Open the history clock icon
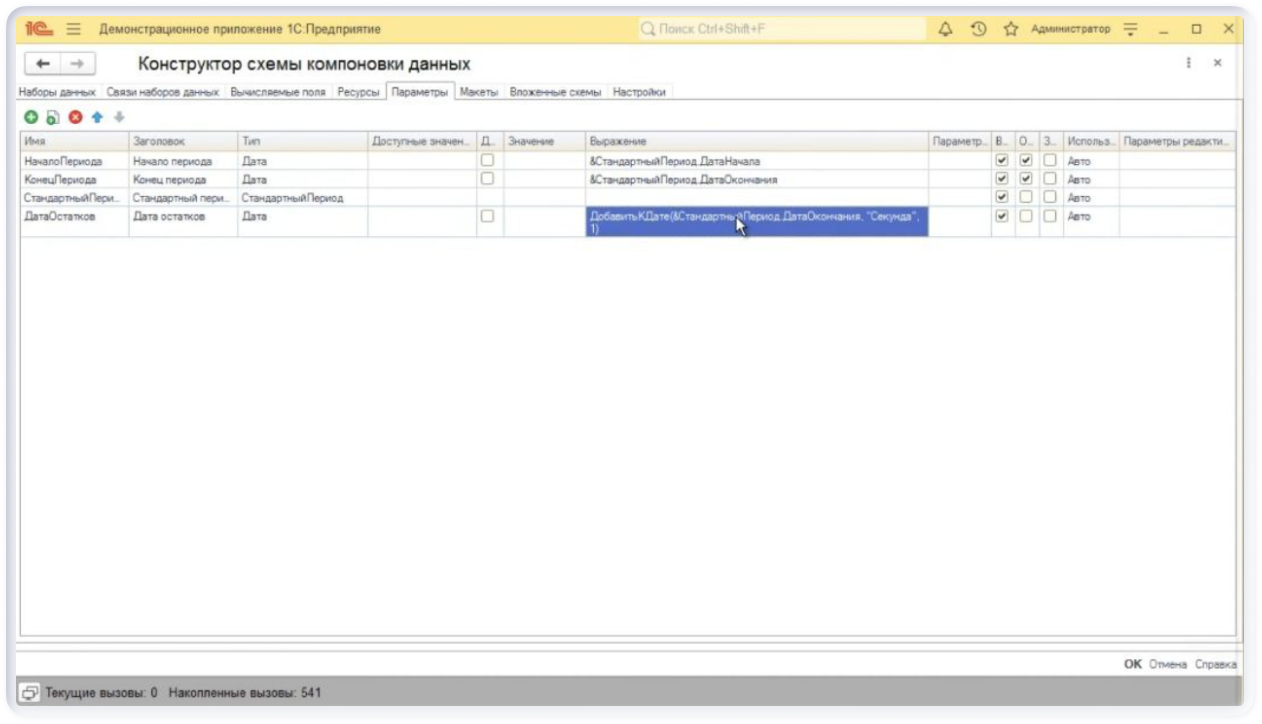Screen dimensions: 1262x724 978,30
